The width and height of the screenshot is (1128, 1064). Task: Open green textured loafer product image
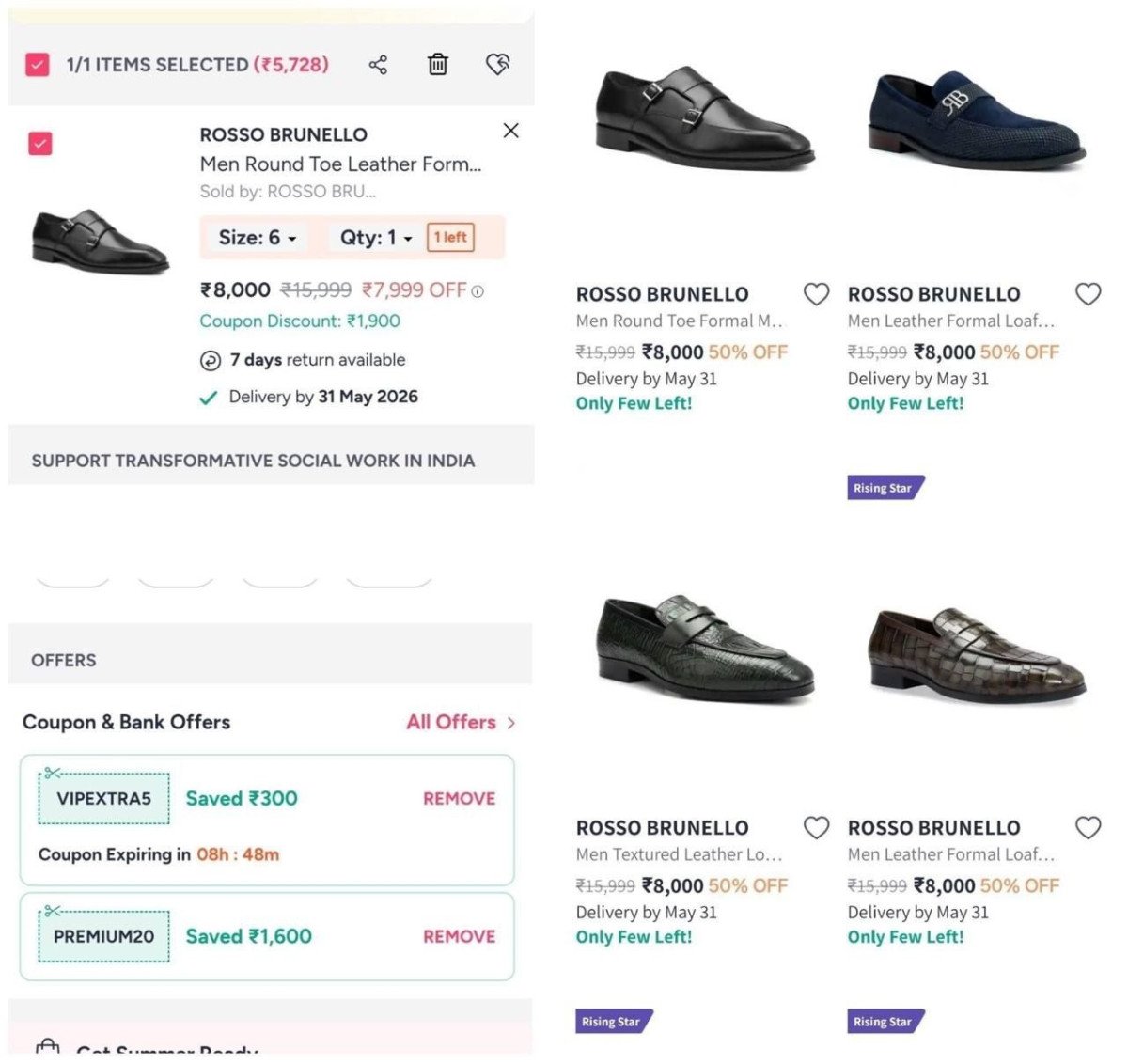click(x=704, y=649)
